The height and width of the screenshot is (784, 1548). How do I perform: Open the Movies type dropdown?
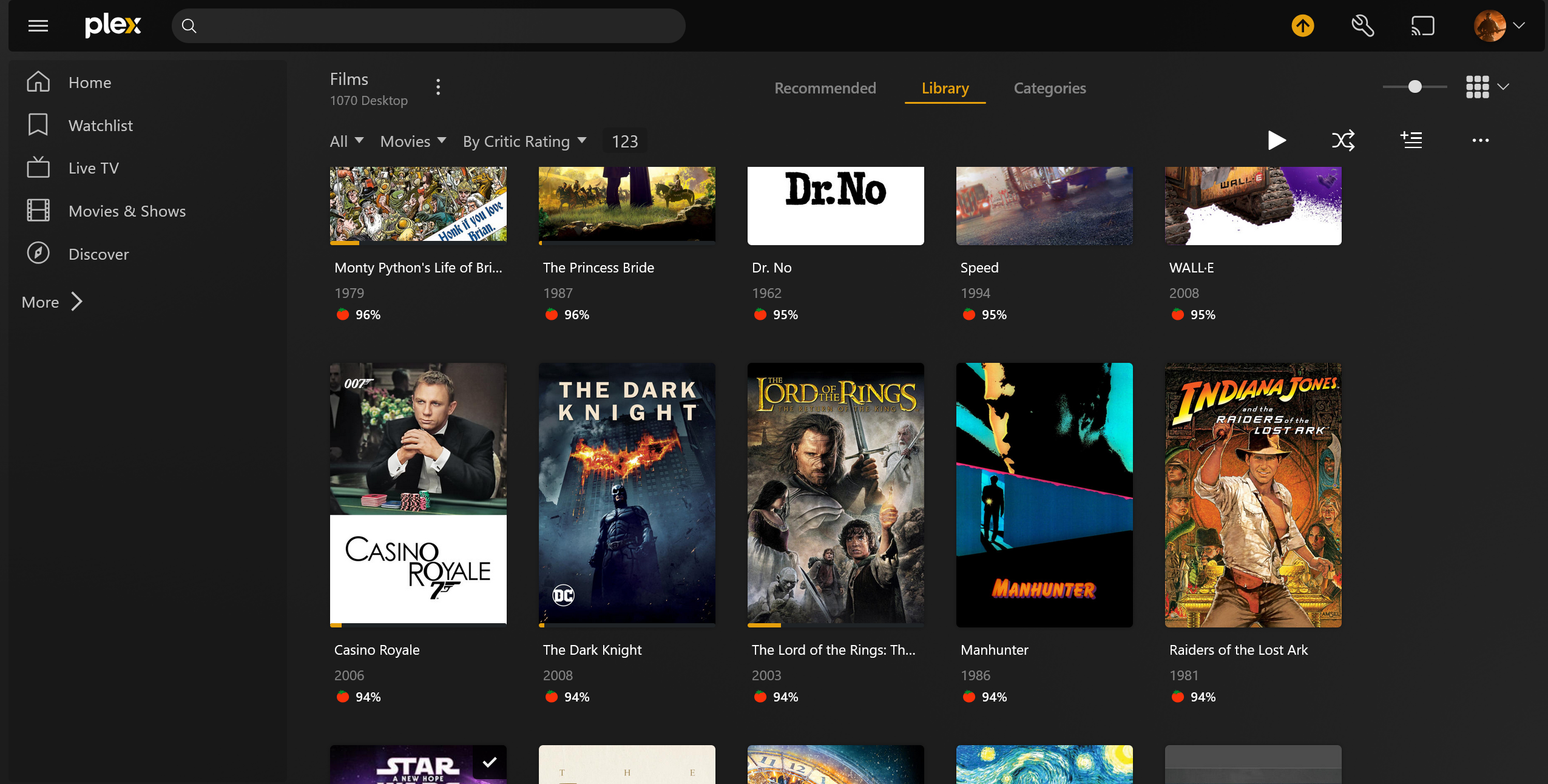pos(413,141)
